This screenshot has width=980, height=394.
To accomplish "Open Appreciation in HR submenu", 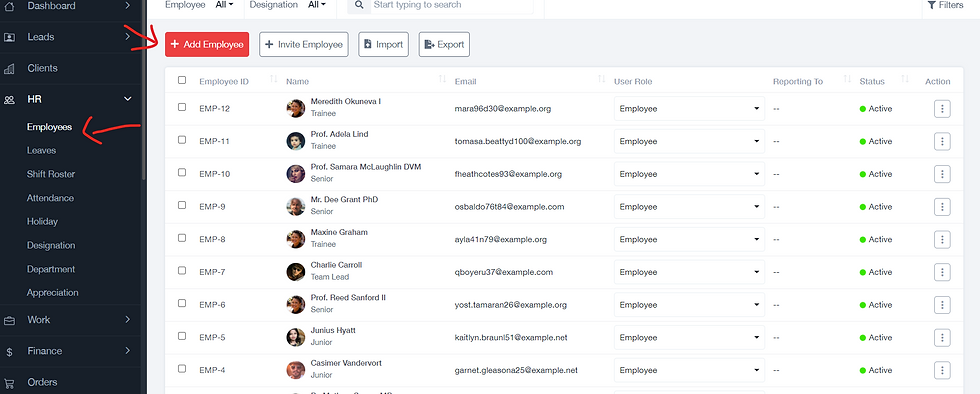I will (52, 293).
